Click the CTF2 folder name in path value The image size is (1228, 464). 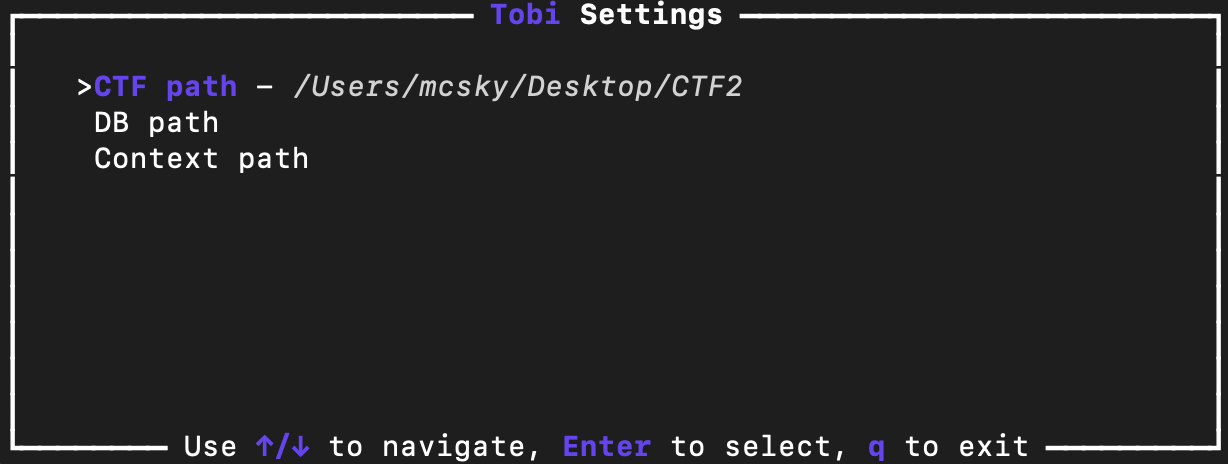coord(707,87)
